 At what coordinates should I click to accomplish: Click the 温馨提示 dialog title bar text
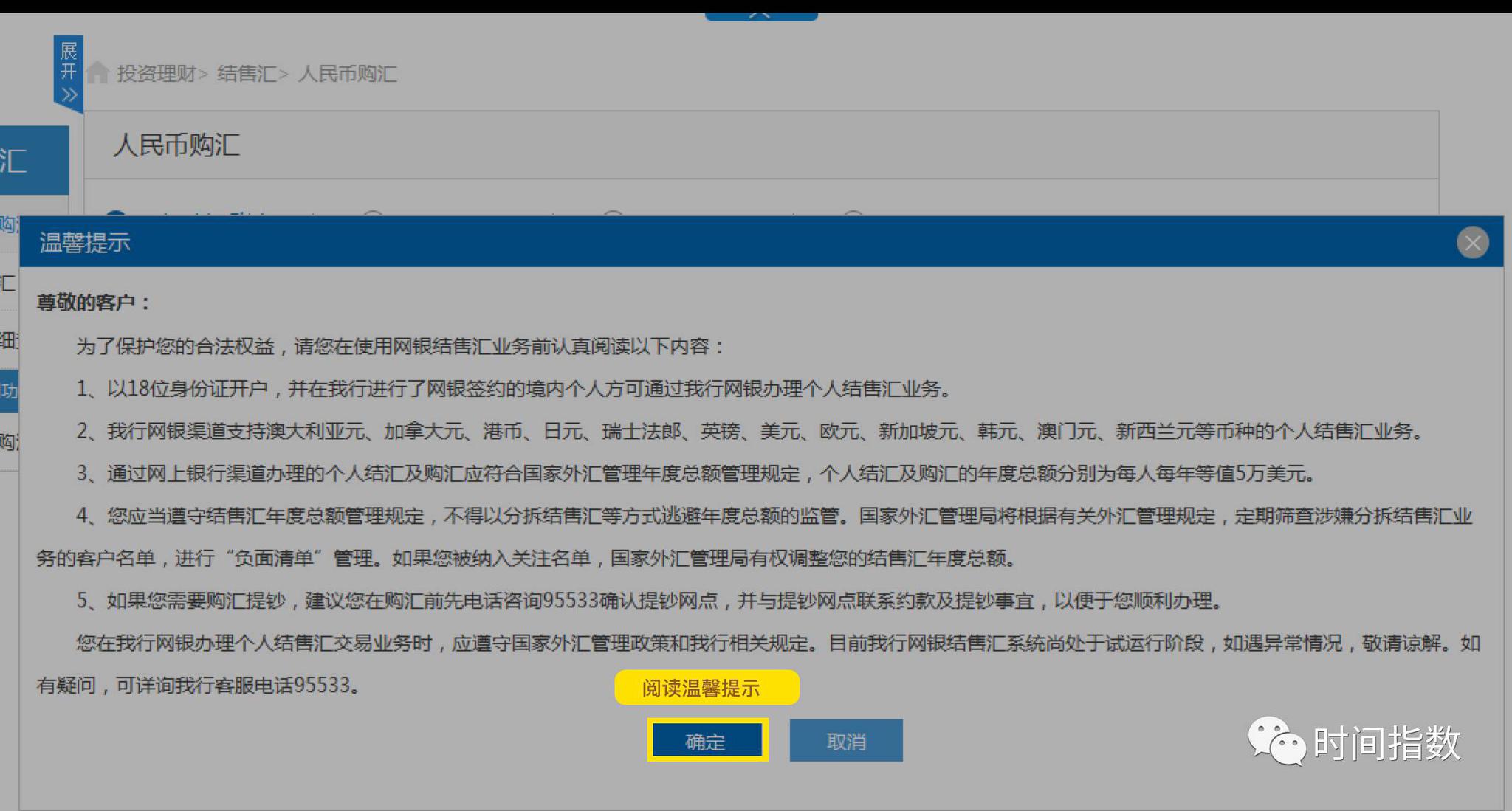coord(85,243)
